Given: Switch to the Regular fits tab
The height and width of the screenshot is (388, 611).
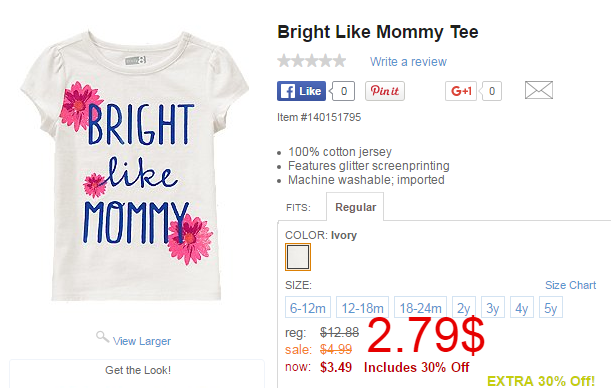Looking at the screenshot, I should coord(355,207).
